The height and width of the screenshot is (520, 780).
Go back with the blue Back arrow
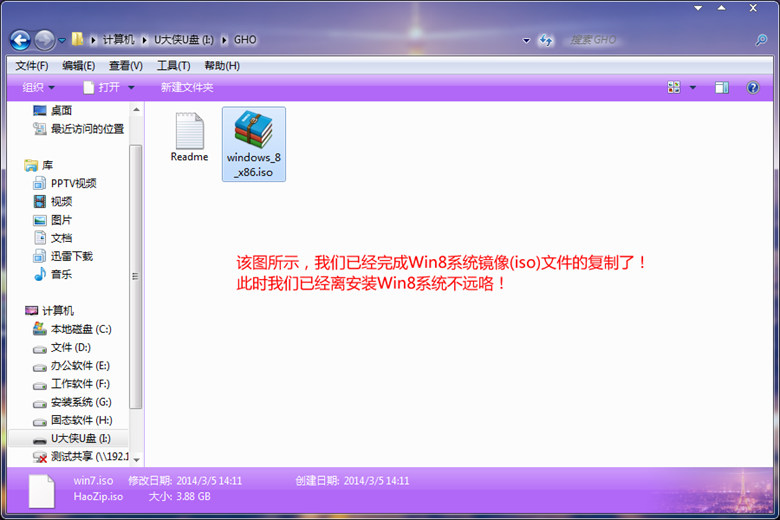tap(20, 40)
